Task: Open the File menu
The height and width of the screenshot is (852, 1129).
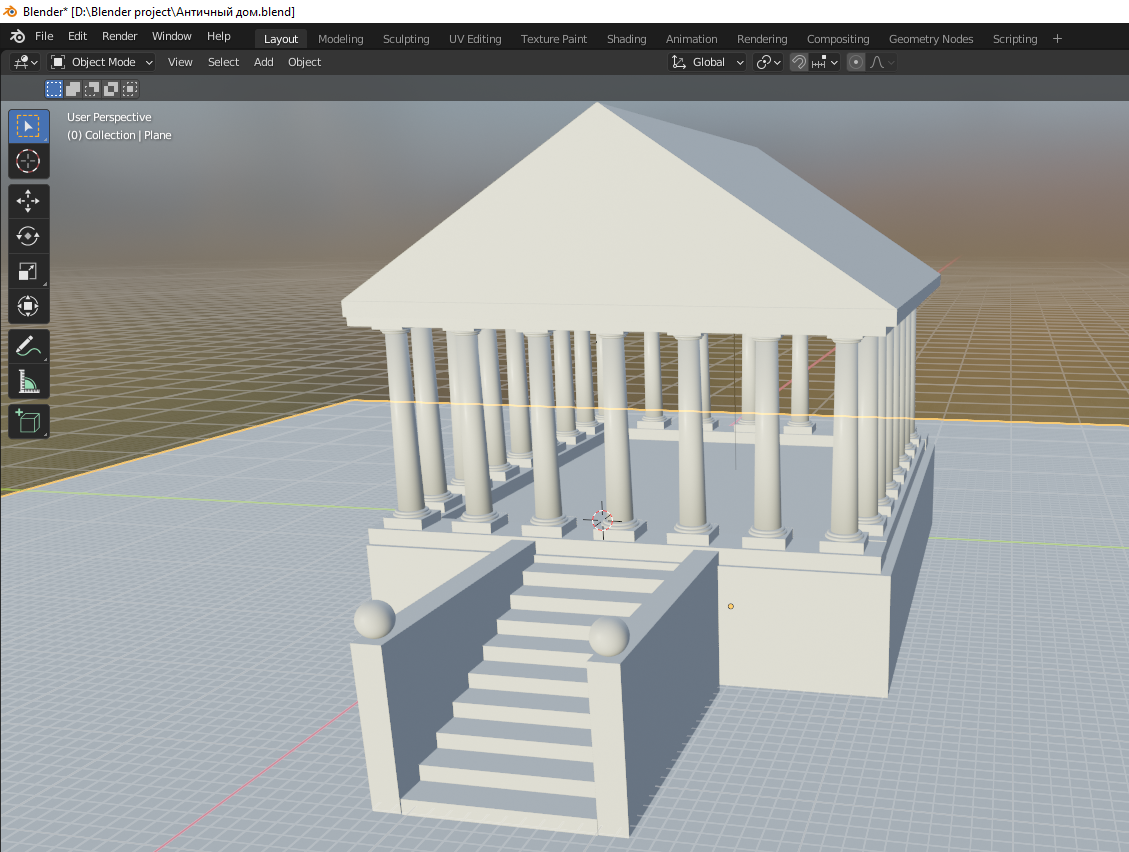Action: pos(44,36)
